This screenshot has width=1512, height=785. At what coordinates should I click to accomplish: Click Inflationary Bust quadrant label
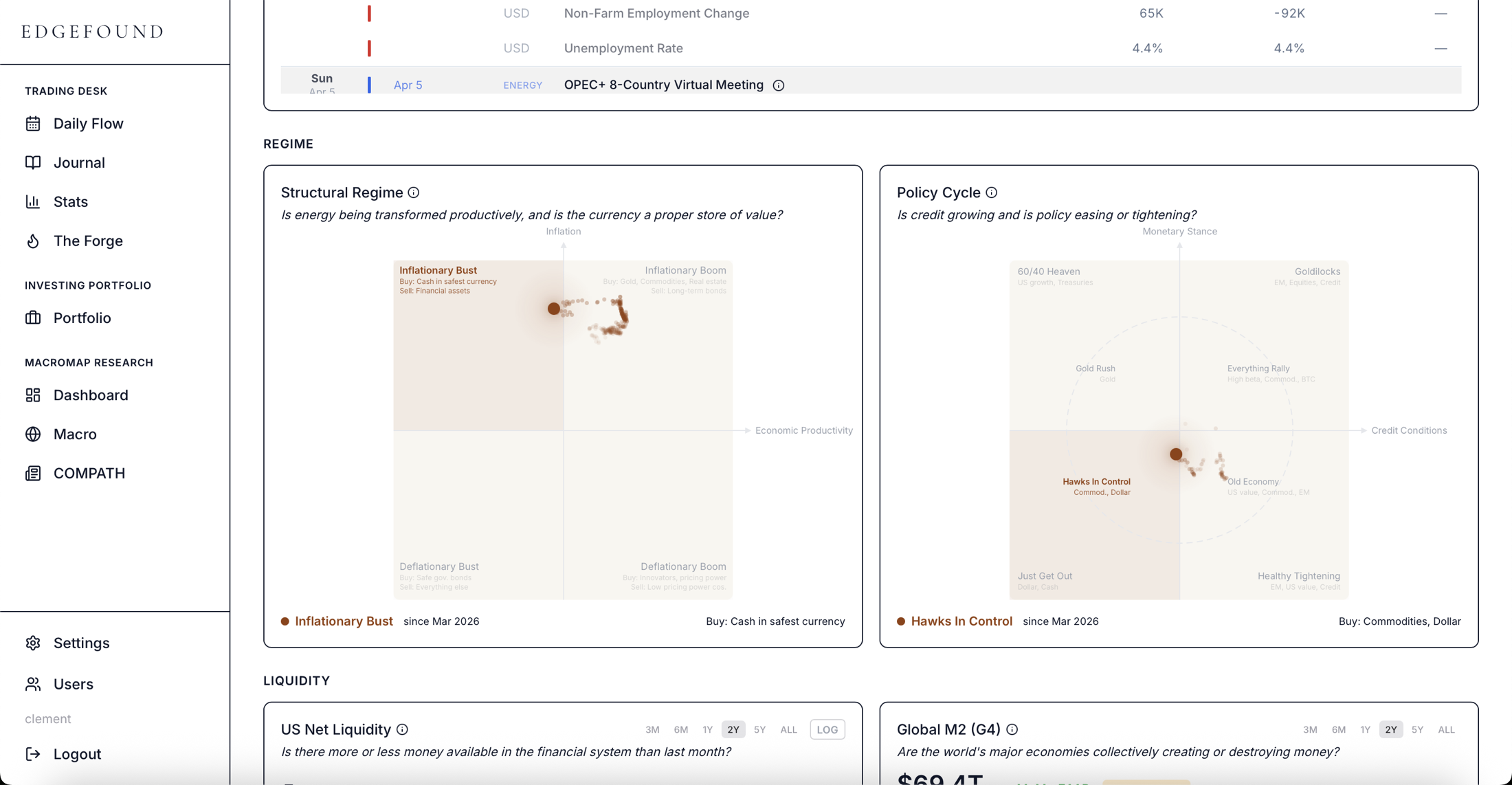[438, 270]
